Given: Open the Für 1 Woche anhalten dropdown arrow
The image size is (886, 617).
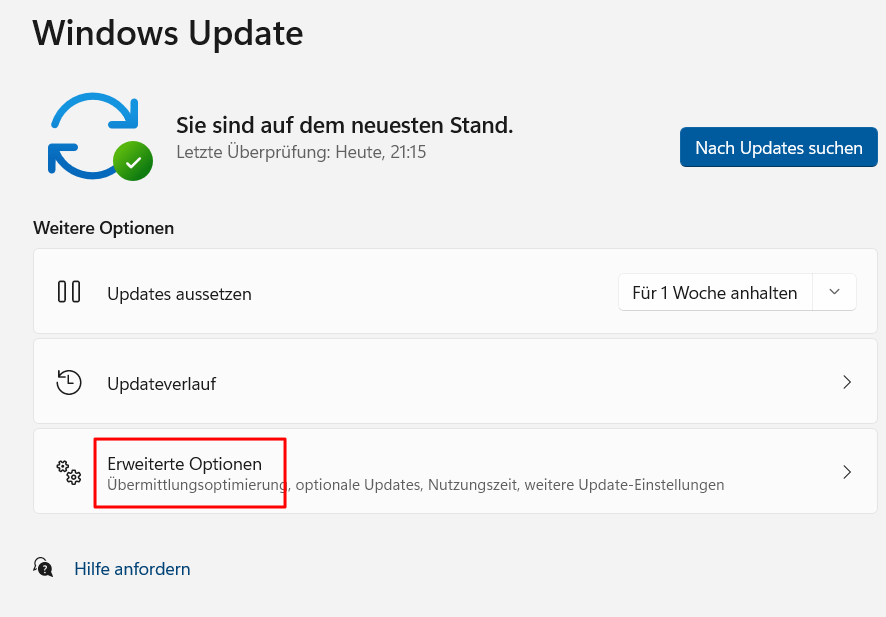Looking at the screenshot, I should coord(834,292).
